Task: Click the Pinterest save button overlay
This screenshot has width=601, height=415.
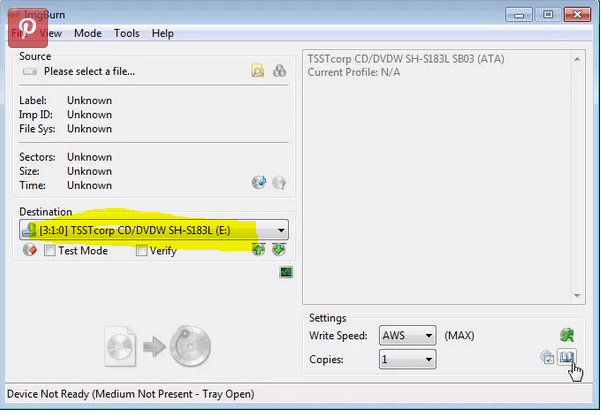Action: pyautogui.click(x=28, y=28)
